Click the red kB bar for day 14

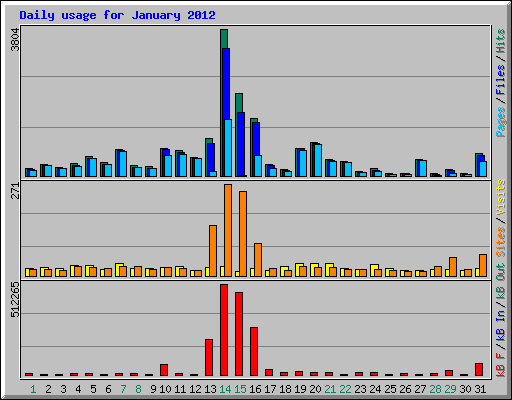pyautogui.click(x=224, y=330)
